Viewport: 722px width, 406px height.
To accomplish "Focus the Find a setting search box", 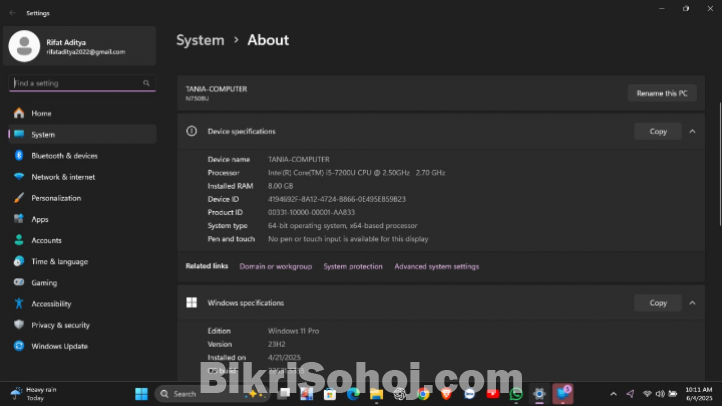I will 82,83.
